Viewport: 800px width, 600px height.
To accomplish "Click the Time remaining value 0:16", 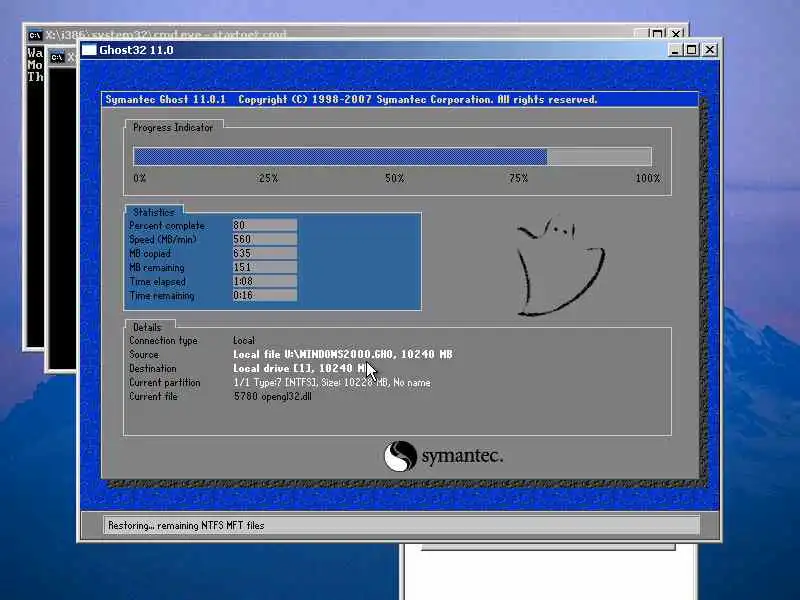I will click(x=265, y=295).
